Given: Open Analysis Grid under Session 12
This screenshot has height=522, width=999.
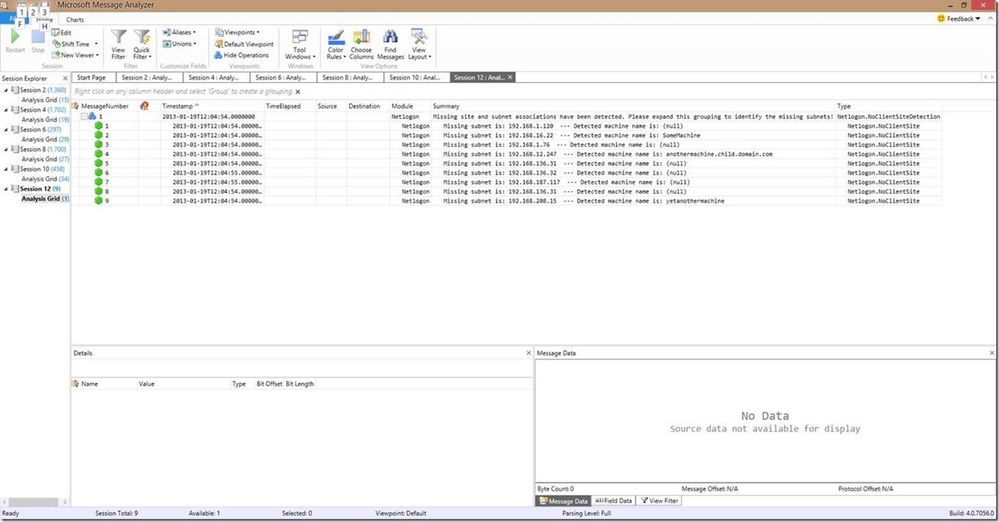Looking at the screenshot, I should 45,199.
